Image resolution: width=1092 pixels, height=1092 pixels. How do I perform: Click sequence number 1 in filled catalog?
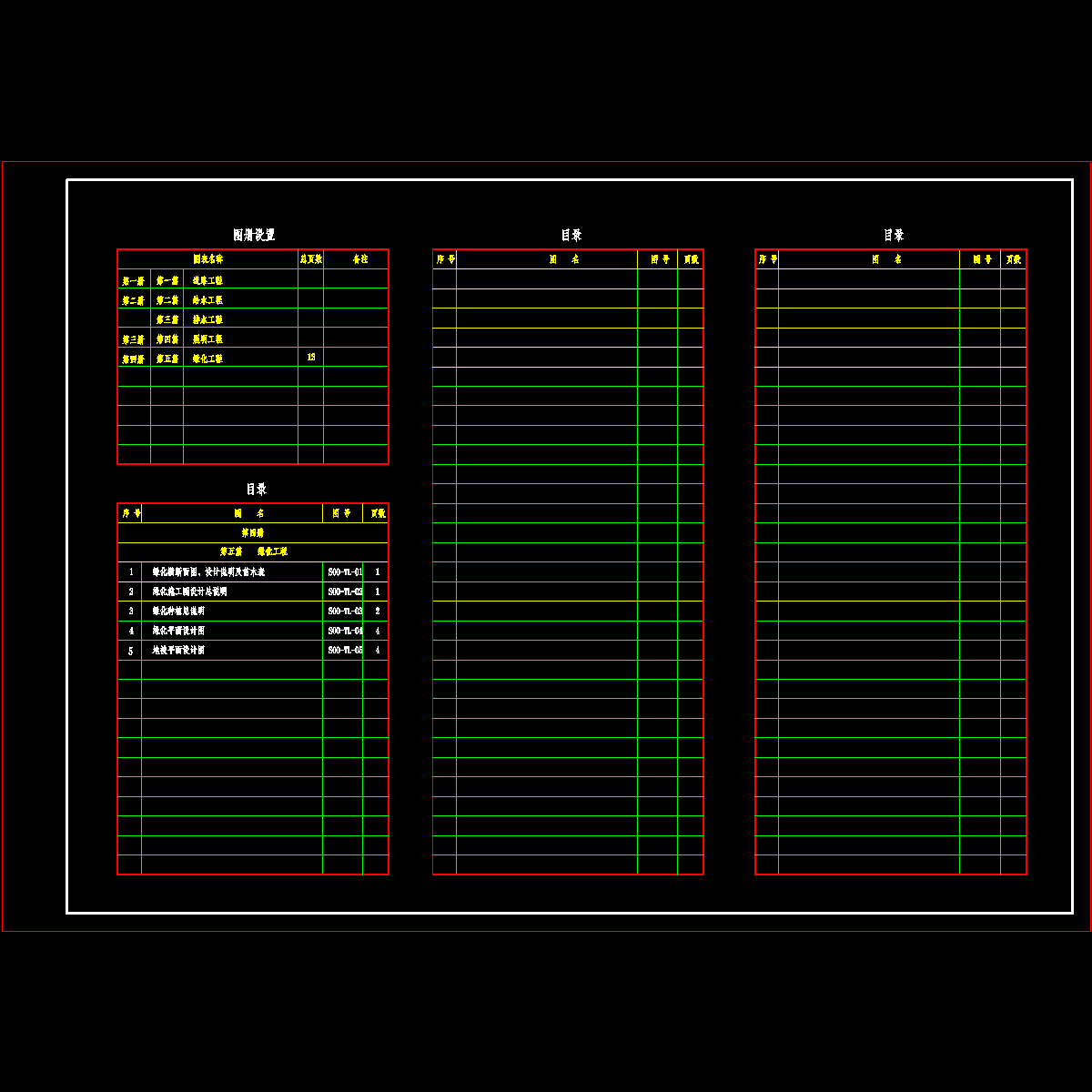131,572
